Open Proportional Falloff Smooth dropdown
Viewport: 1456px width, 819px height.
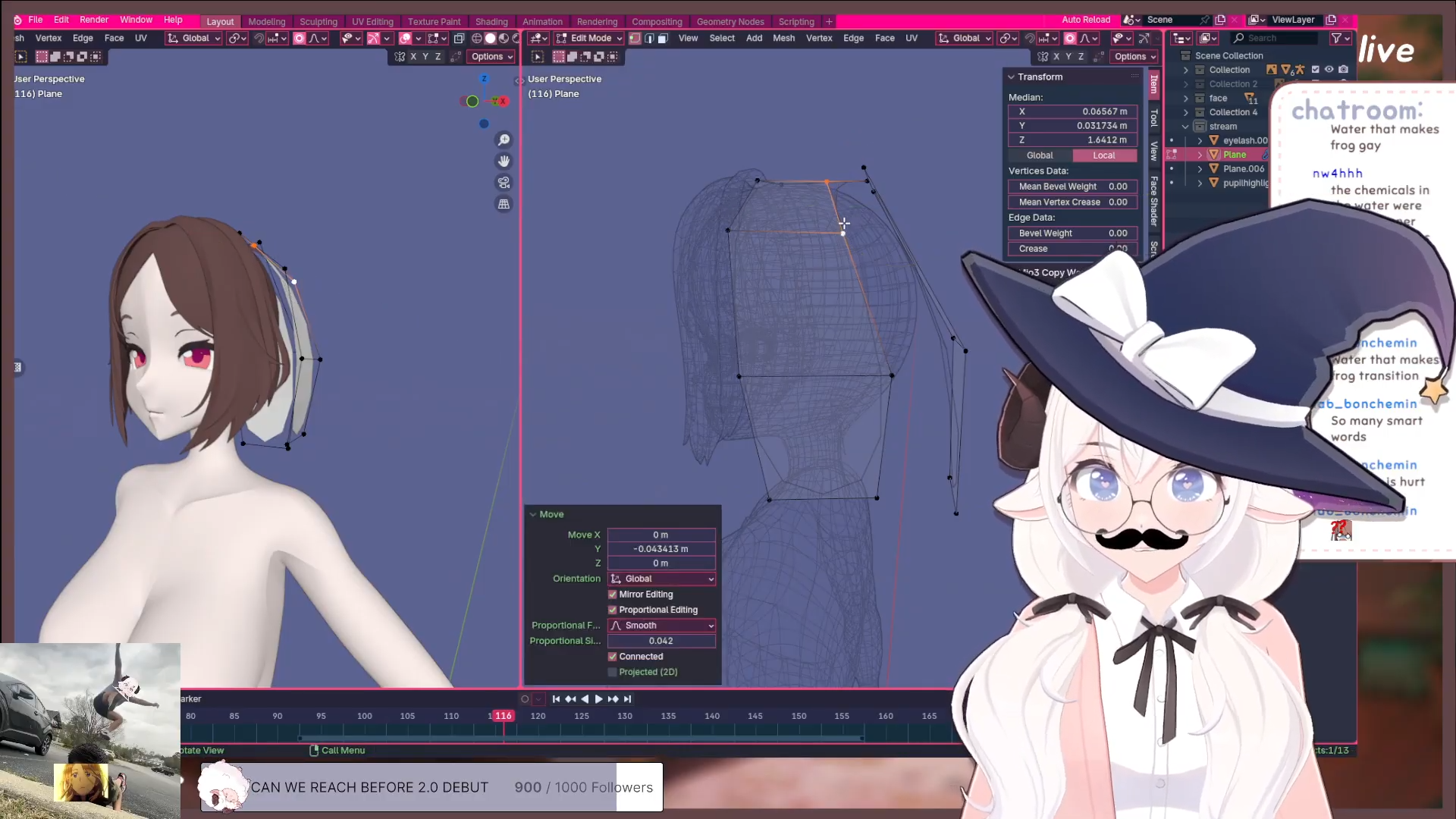click(661, 626)
